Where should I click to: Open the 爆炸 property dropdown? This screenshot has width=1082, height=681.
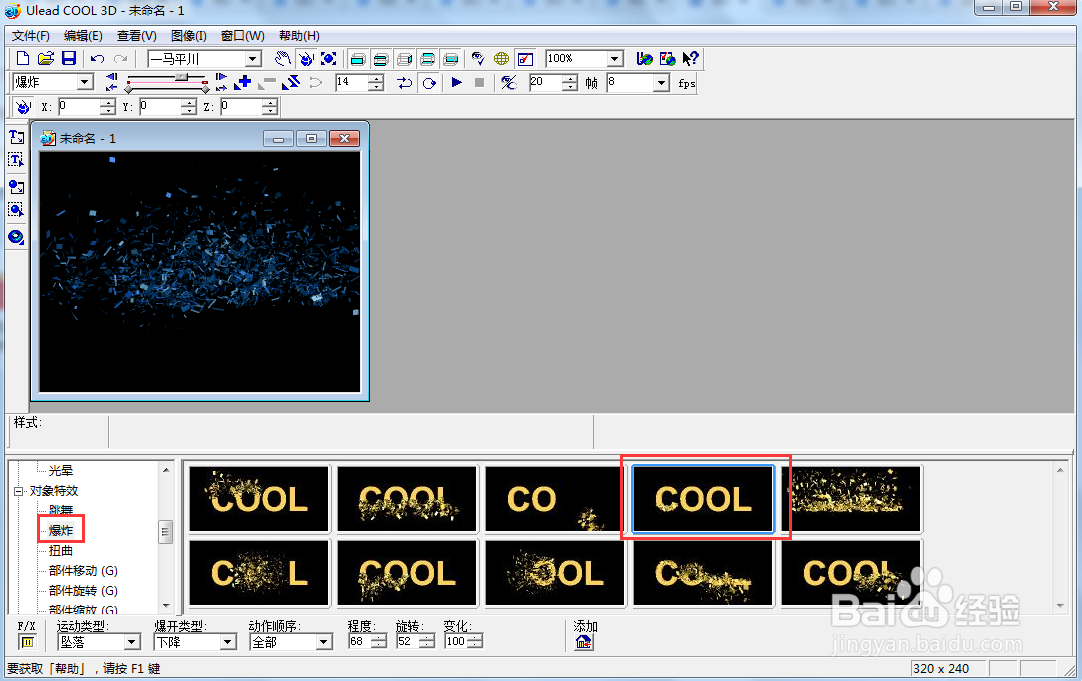click(85, 82)
